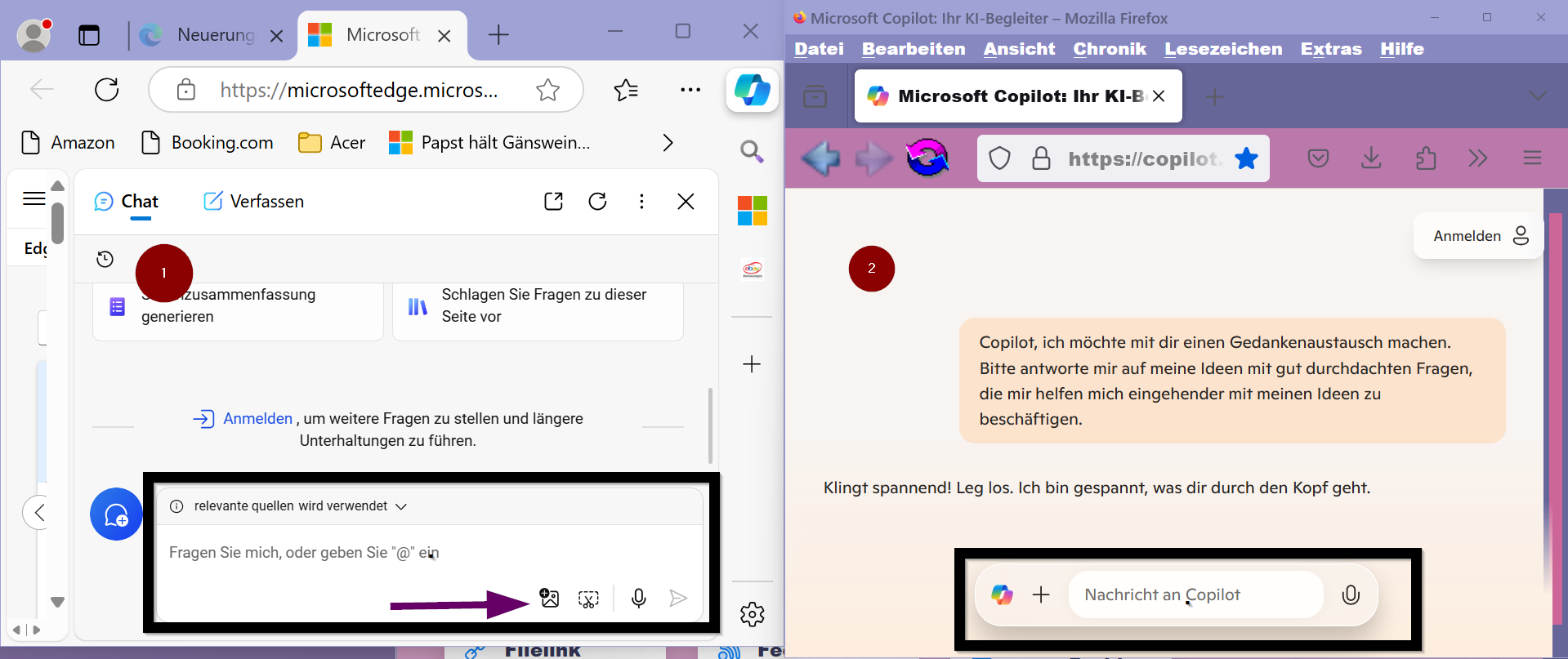Open Firefox extensions puzzle icon
This screenshot has height=659, width=1568.
point(1426,158)
